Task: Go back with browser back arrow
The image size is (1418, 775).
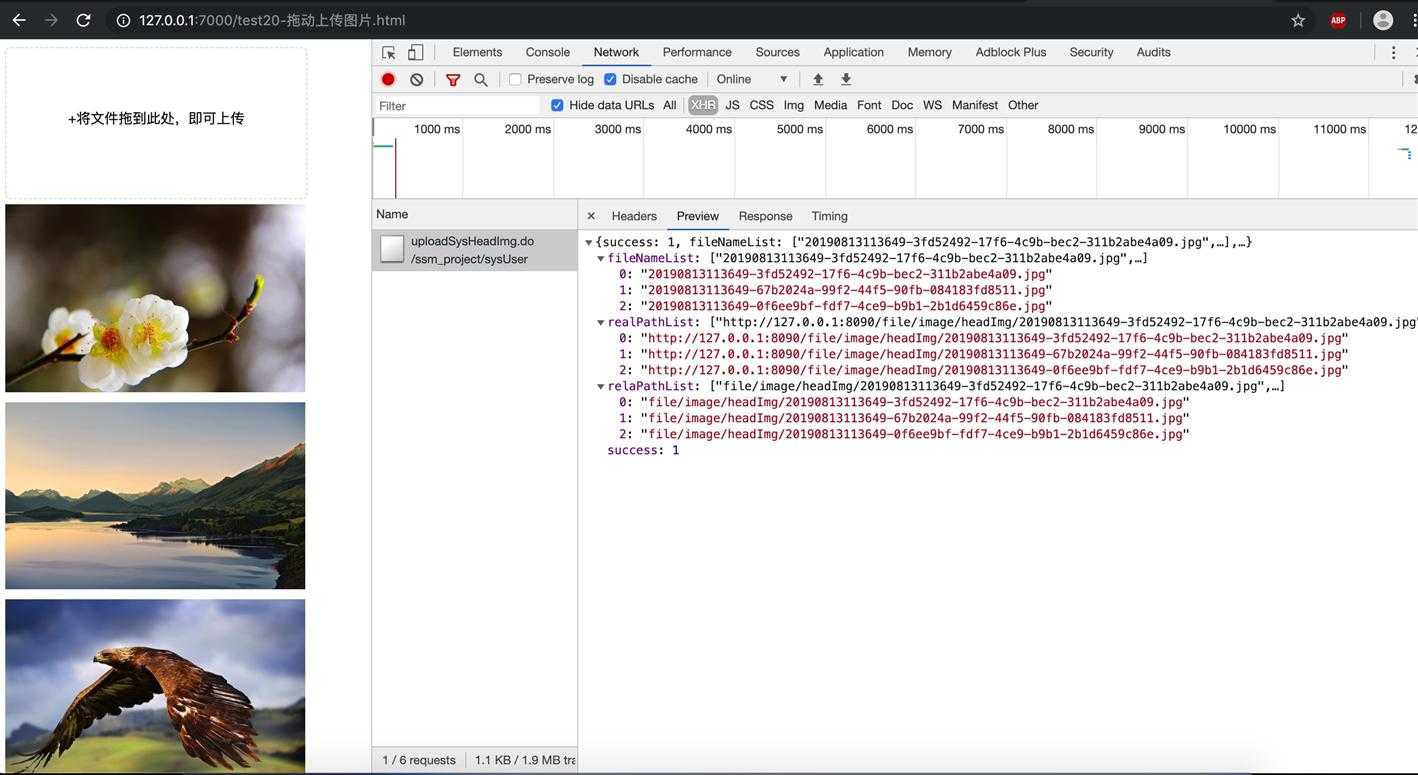Action: (x=19, y=20)
